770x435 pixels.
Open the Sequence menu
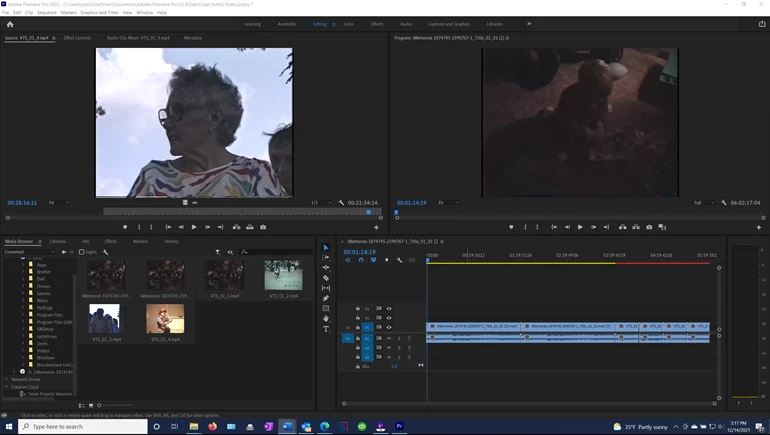tap(46, 13)
